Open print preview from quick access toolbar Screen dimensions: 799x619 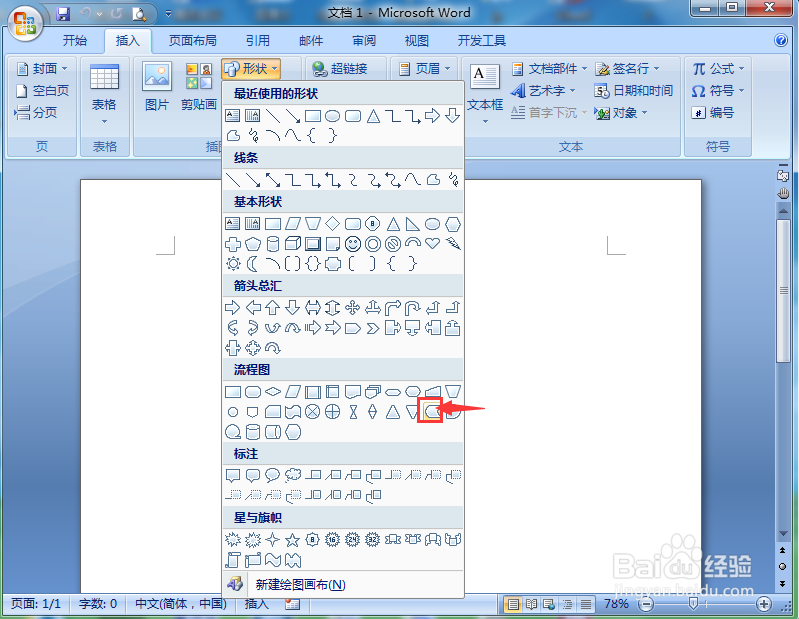[139, 14]
